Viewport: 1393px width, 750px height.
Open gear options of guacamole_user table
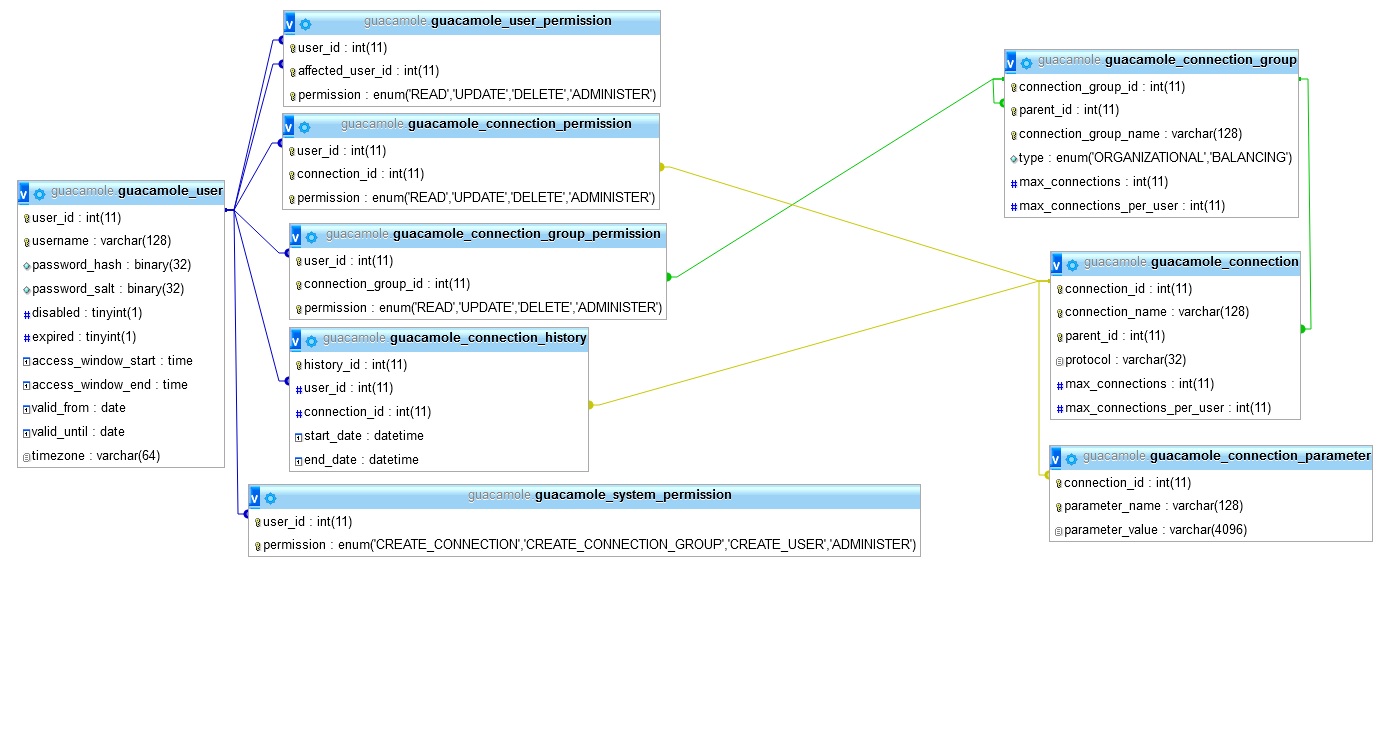point(39,194)
